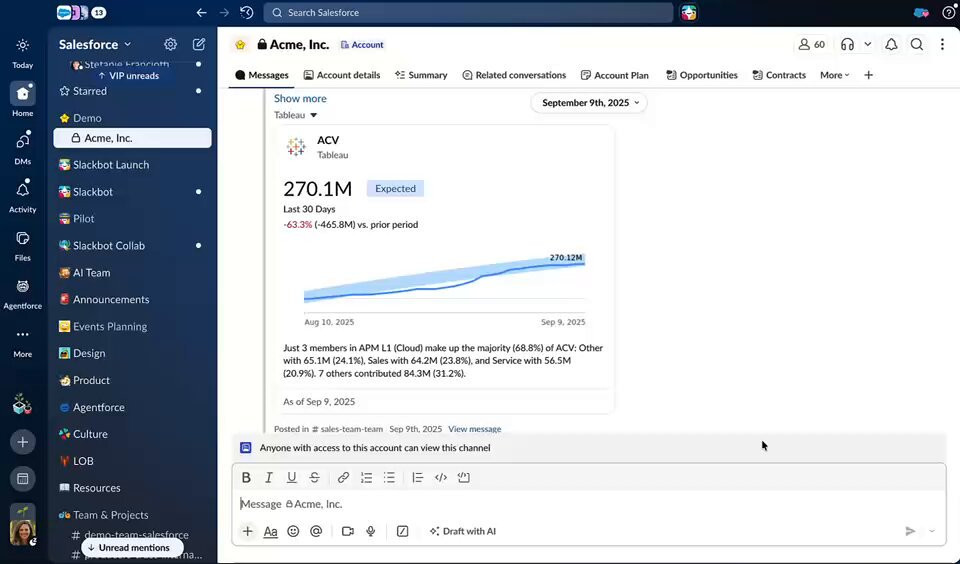This screenshot has width=960, height=564.
Task: Search within the channel magnifier icon
Action: pyautogui.click(x=917, y=44)
